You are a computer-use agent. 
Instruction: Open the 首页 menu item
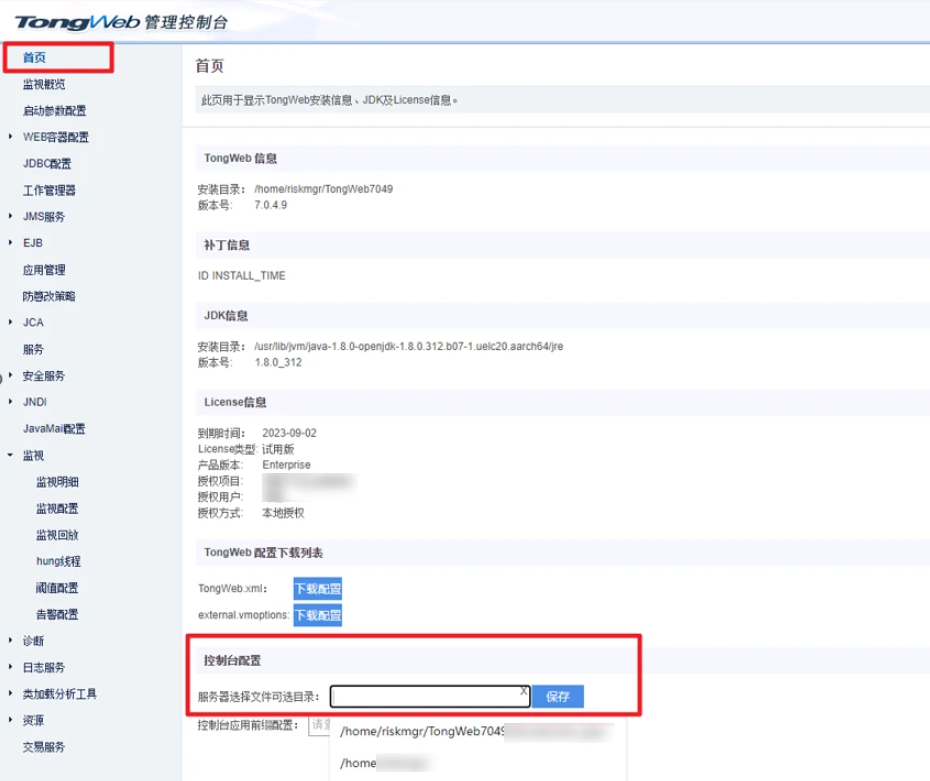pos(34,58)
